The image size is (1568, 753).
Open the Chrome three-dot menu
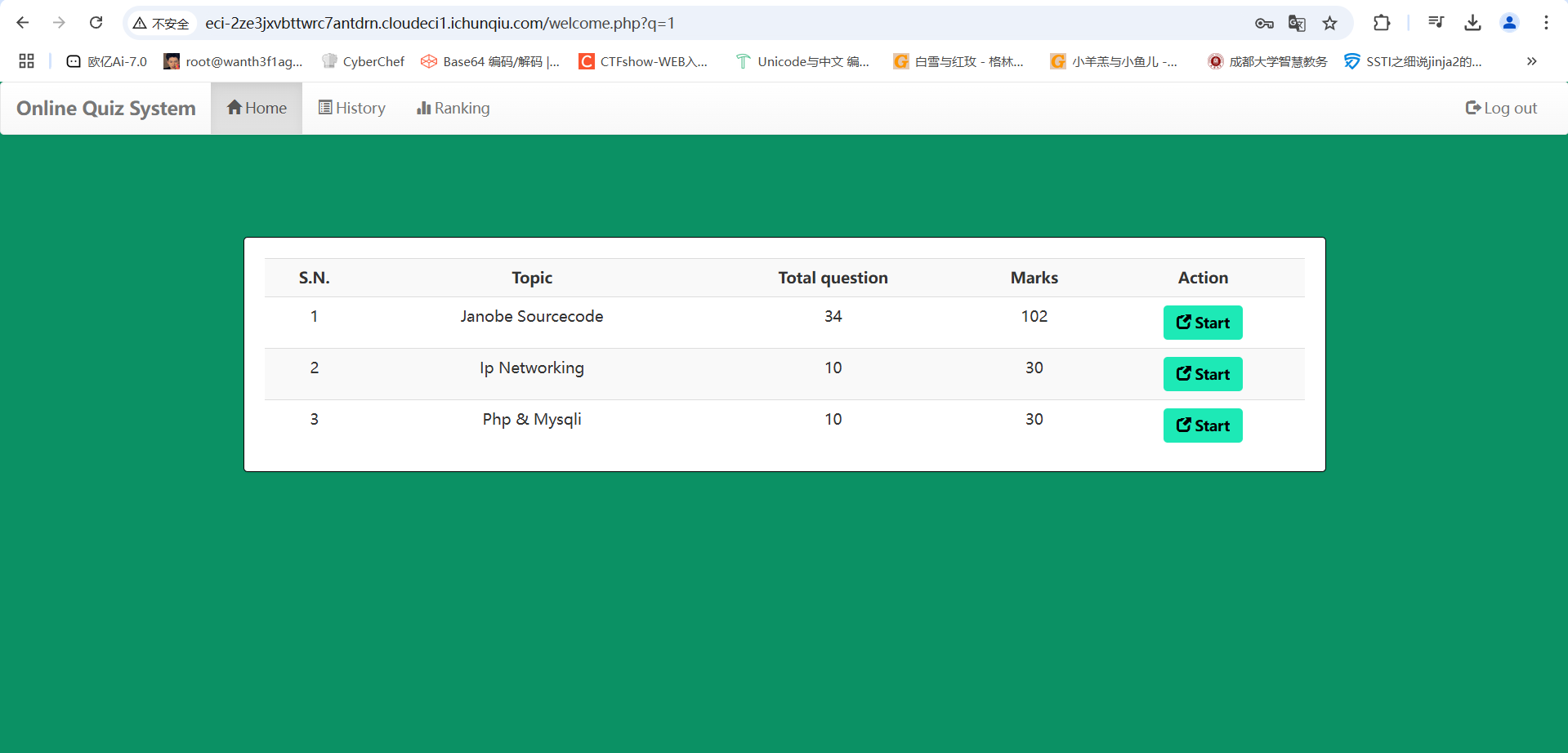(1546, 23)
